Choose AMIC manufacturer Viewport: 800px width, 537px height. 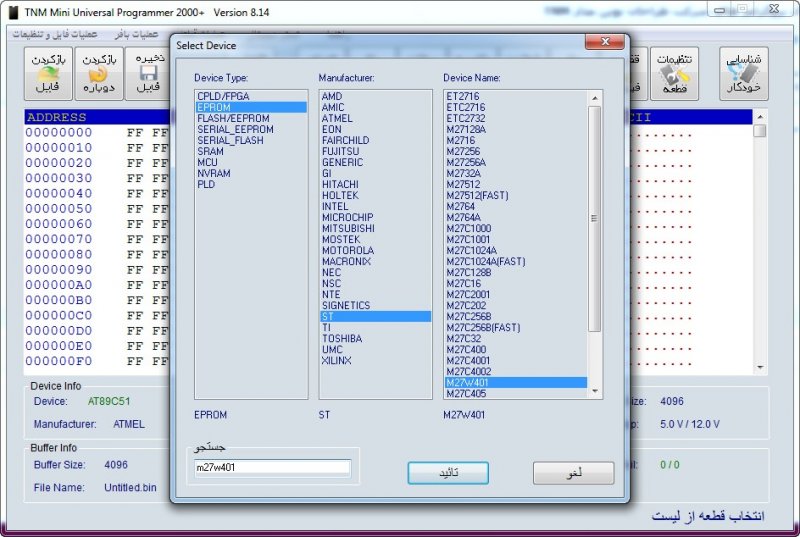click(376, 108)
